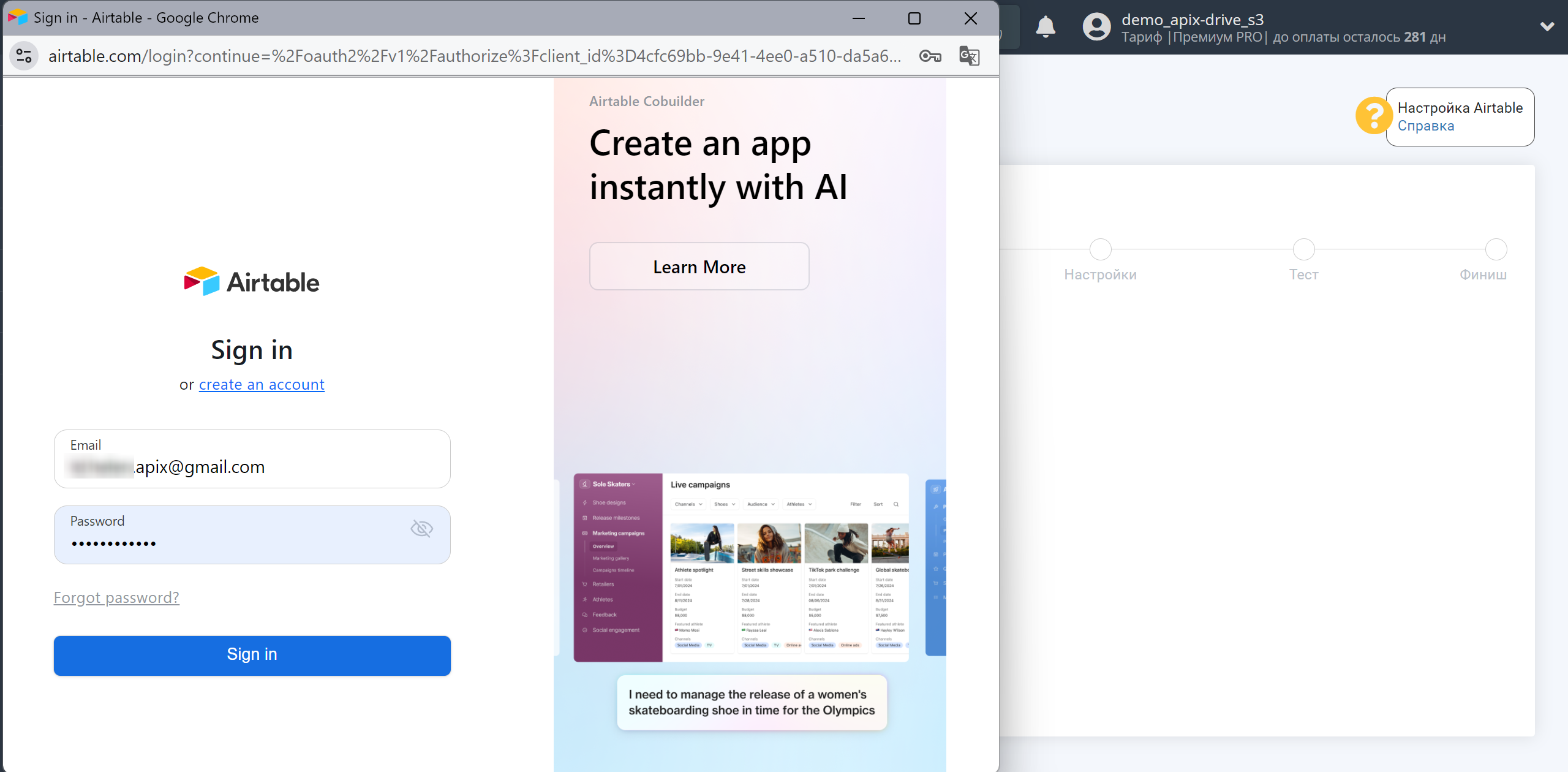1568x772 pixels.
Task: Open the Справка help link
Action: 1425,126
